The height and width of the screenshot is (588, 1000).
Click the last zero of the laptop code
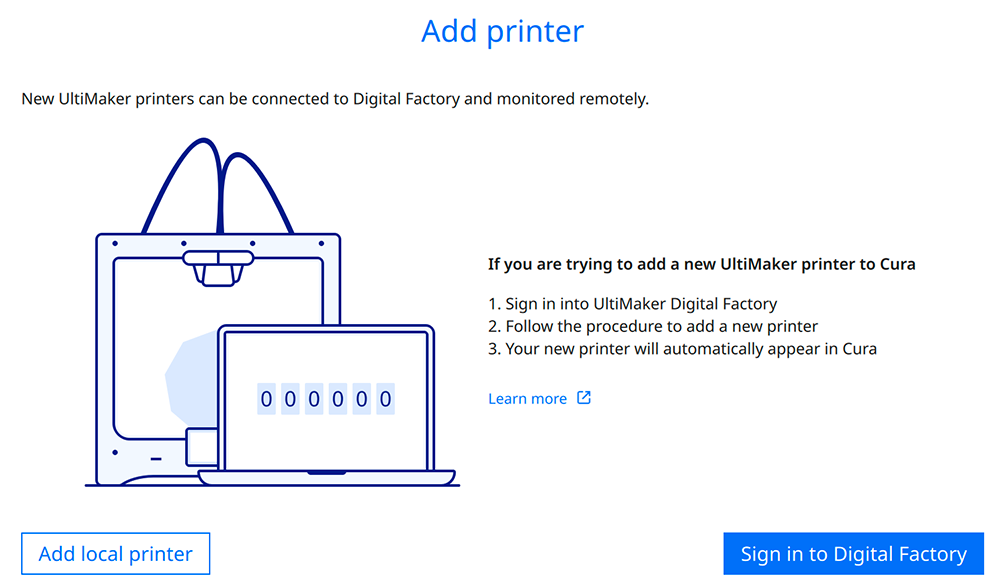click(386, 400)
